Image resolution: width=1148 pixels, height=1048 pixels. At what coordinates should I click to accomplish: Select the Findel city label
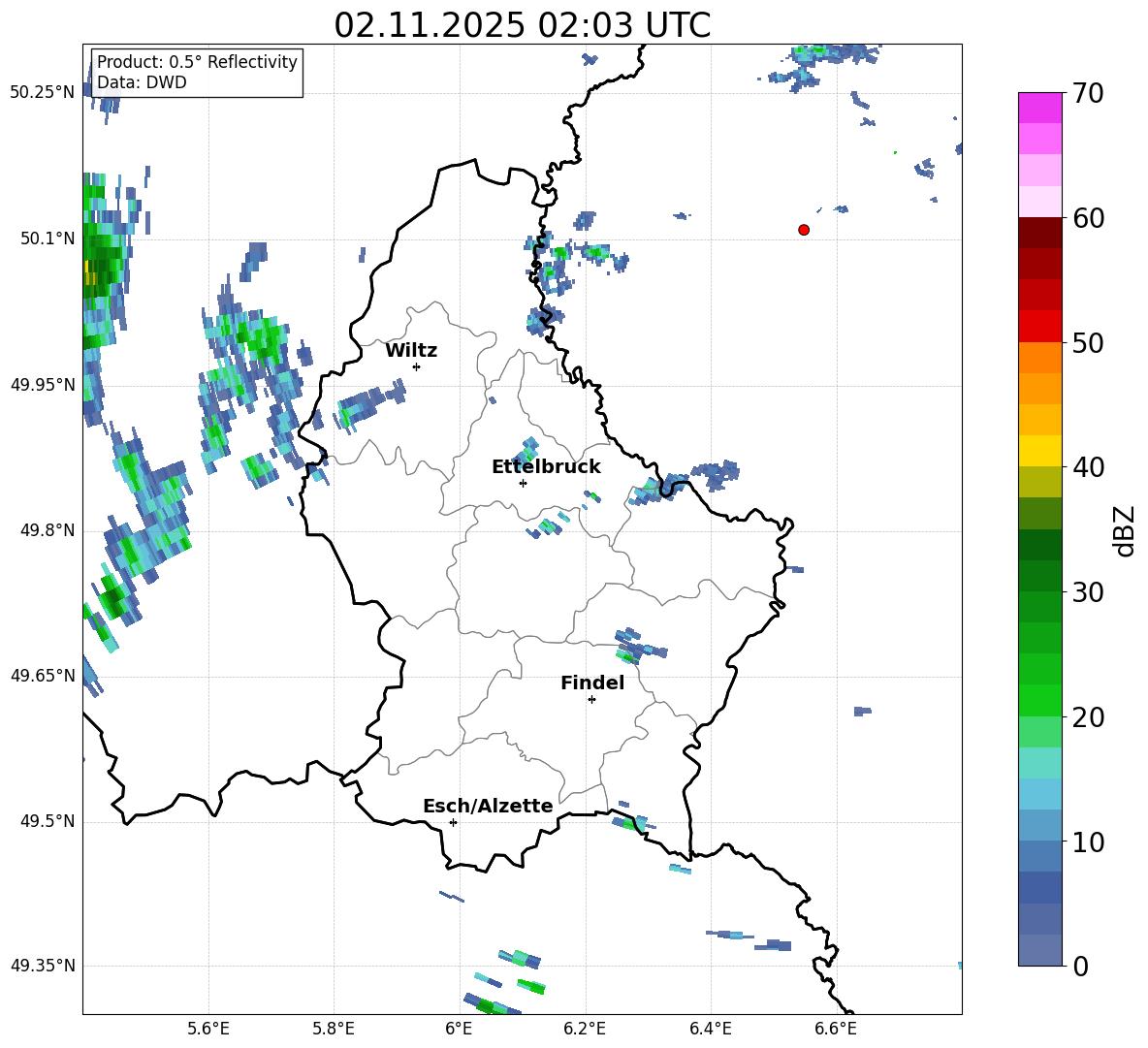click(592, 683)
